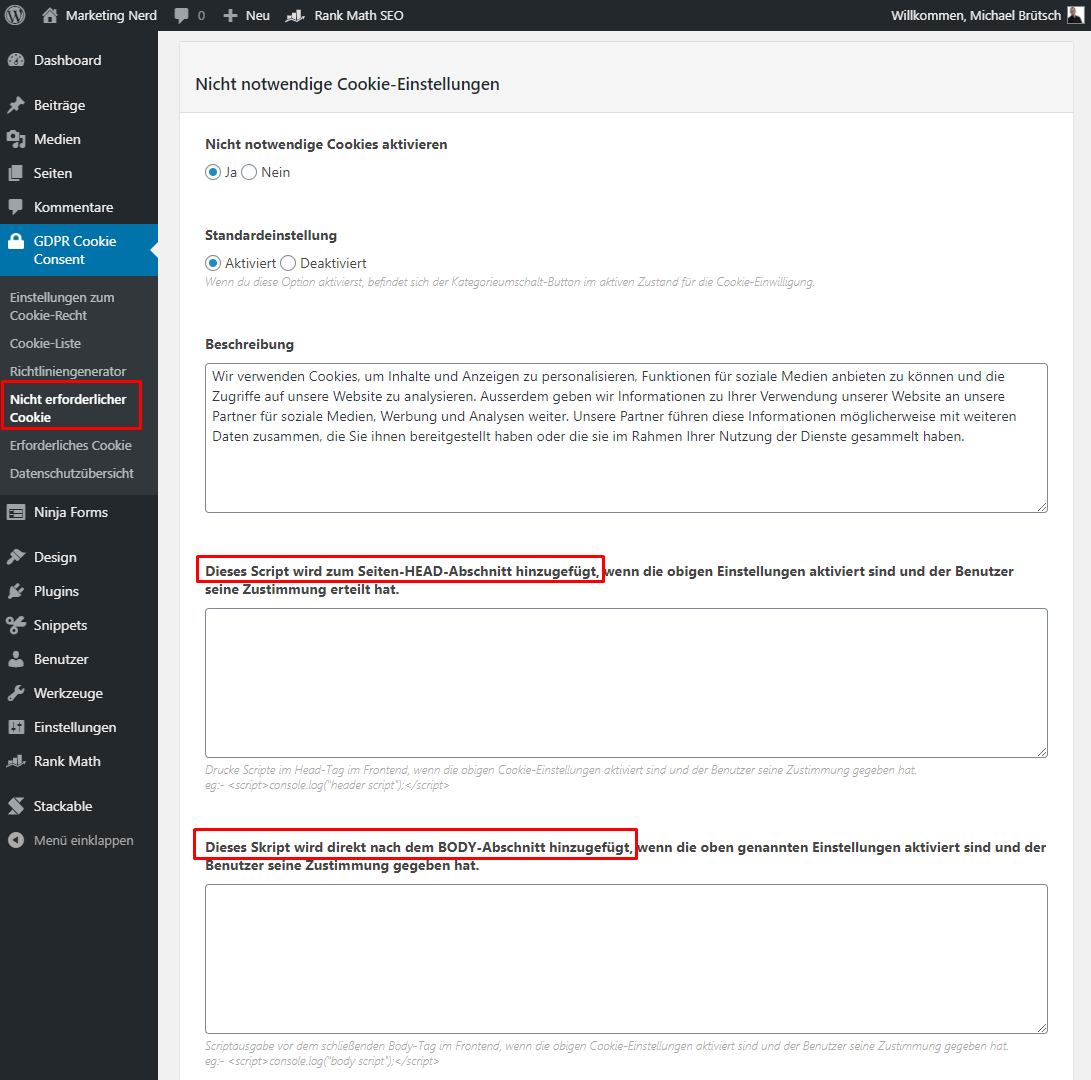This screenshot has height=1080, width=1091.
Task: Open Datenschutzübersicht submenu item
Action: coord(72,473)
